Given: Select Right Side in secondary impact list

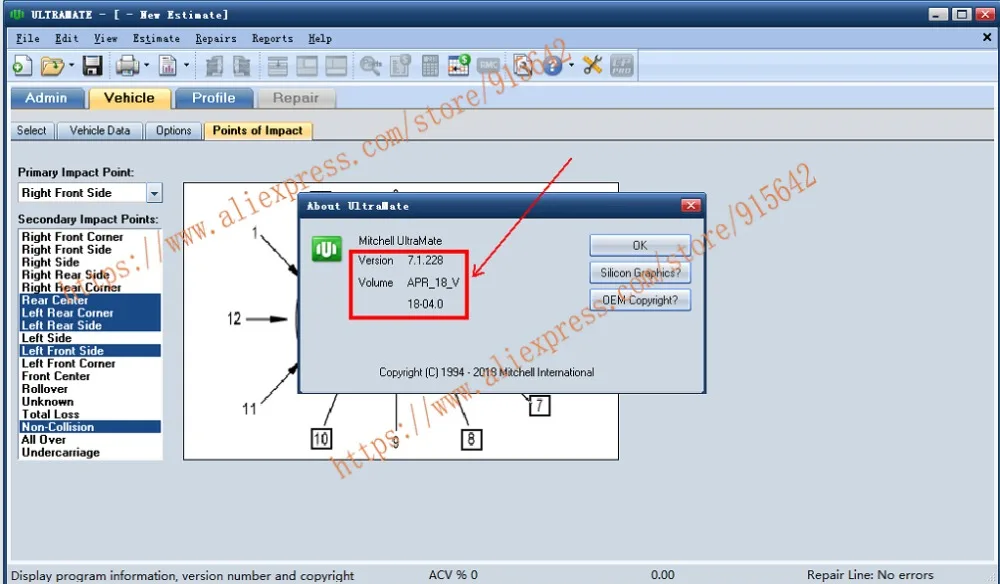Looking at the screenshot, I should pyautogui.click(x=90, y=262).
